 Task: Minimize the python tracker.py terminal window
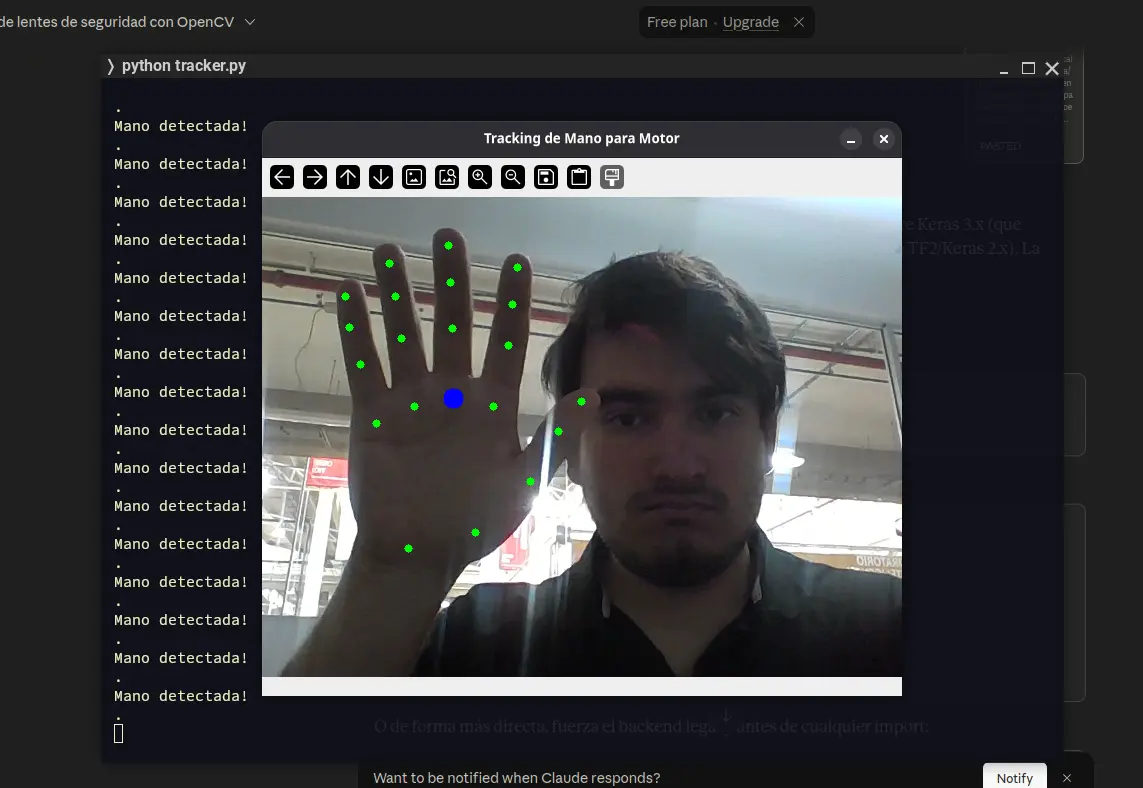tap(1004, 70)
